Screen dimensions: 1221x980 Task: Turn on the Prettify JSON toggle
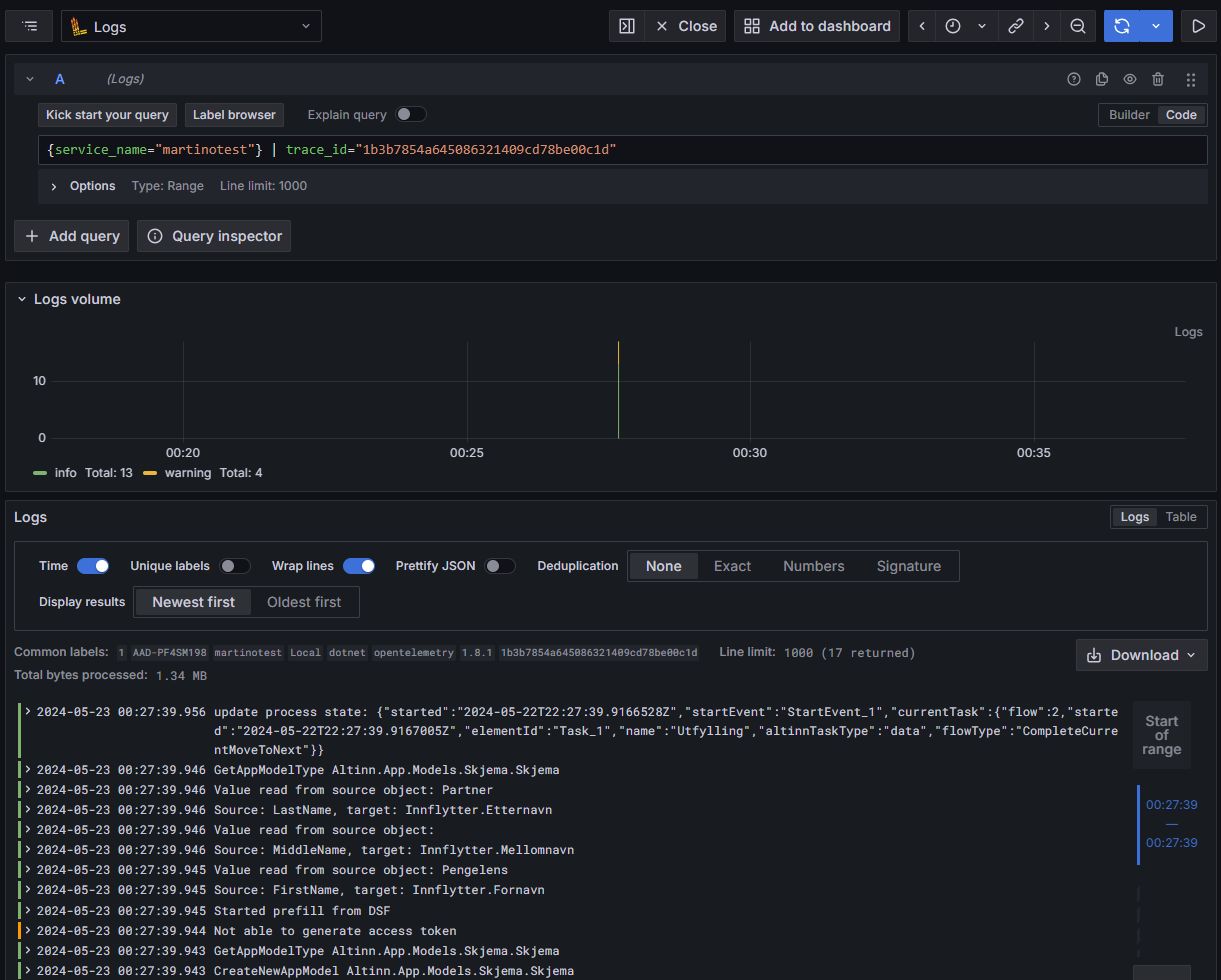pyautogui.click(x=500, y=566)
